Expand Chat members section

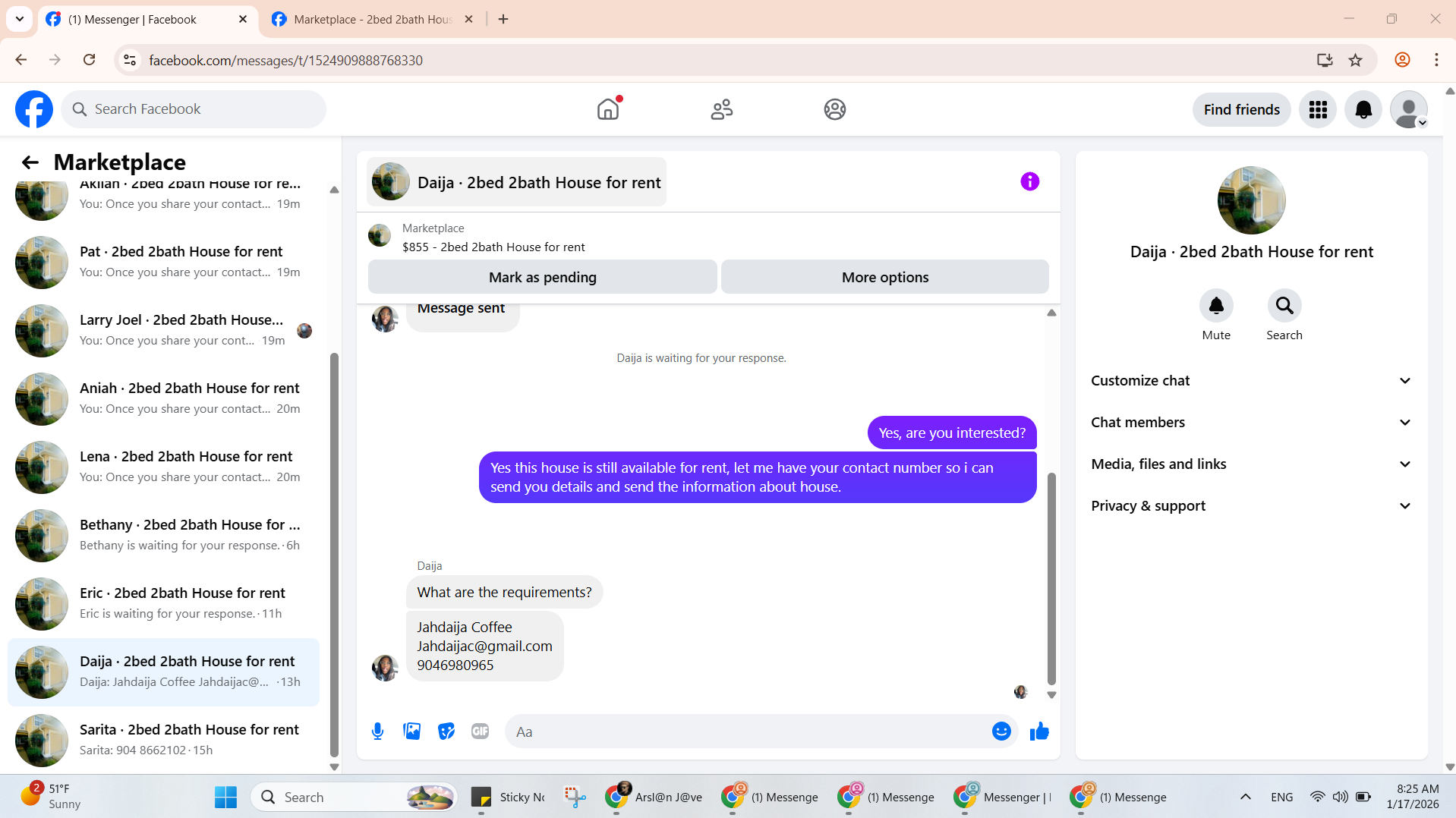(1251, 423)
